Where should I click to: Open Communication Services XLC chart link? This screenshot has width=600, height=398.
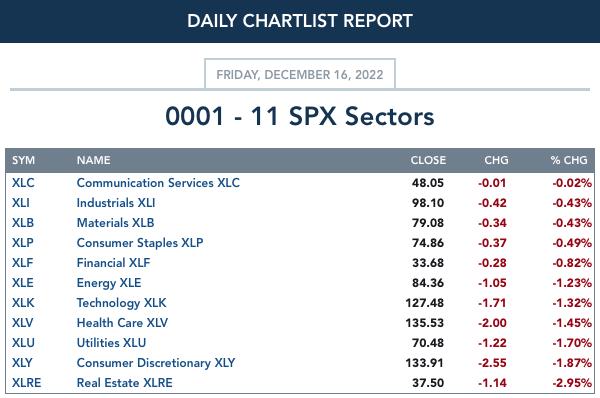(158, 183)
